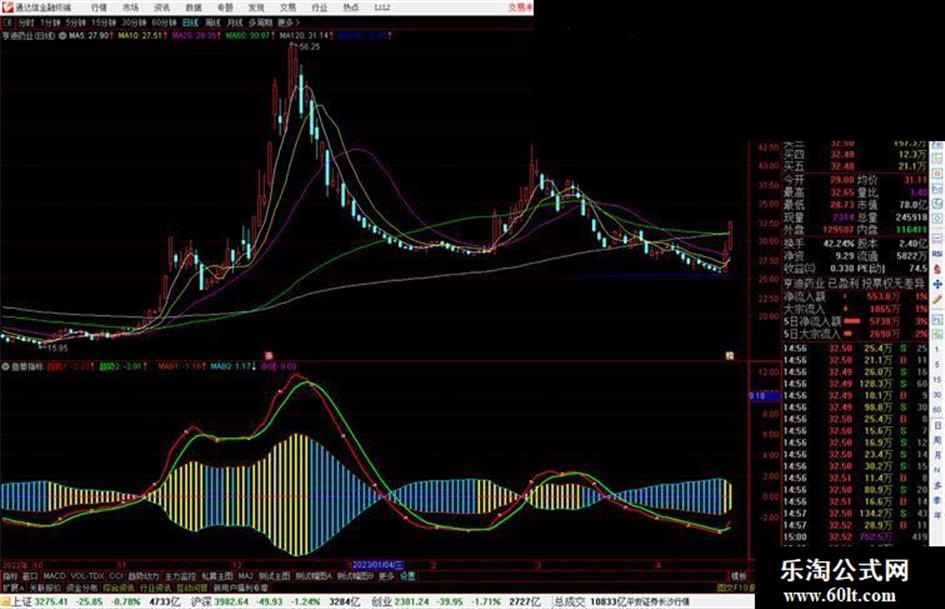Open the 市场 menu
Screen dimensions: 945x609
point(130,7)
